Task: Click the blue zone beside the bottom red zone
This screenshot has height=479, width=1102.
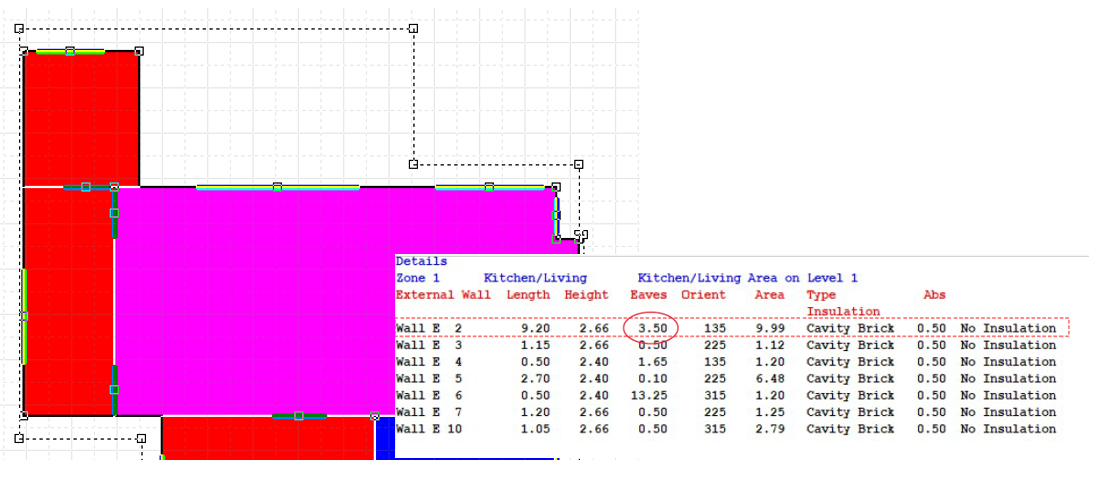Action: pyautogui.click(x=384, y=440)
